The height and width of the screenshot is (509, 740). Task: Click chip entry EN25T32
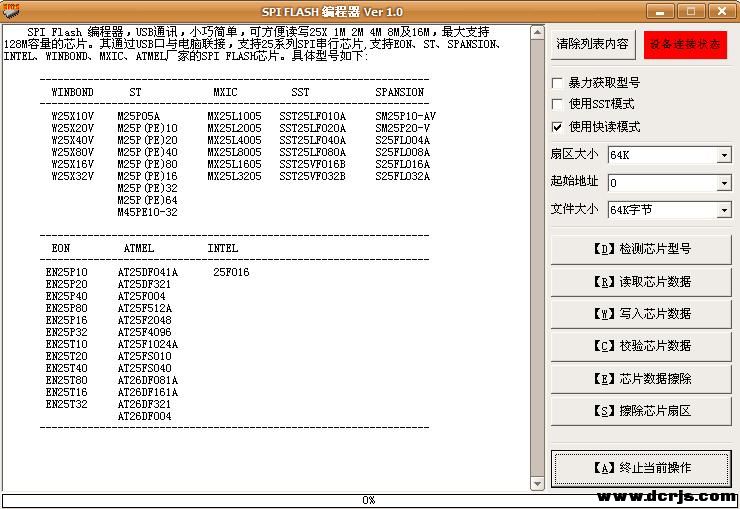tap(67, 405)
